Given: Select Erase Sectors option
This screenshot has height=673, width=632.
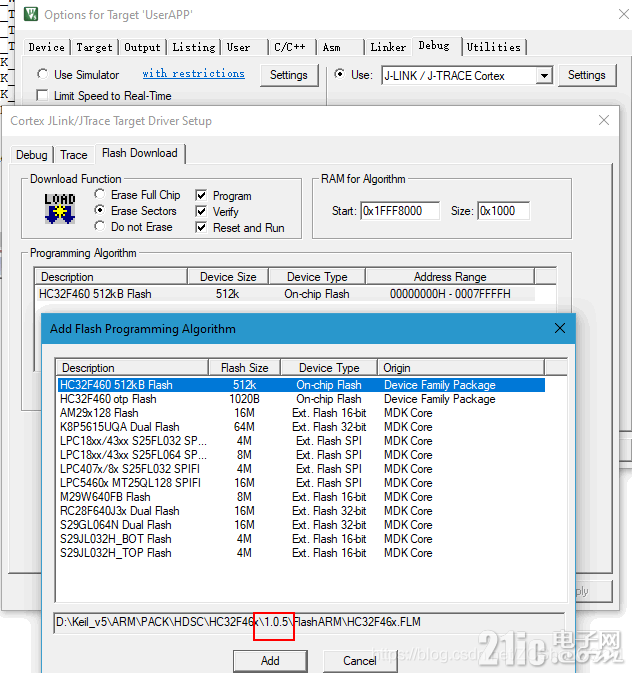Looking at the screenshot, I should [100, 210].
